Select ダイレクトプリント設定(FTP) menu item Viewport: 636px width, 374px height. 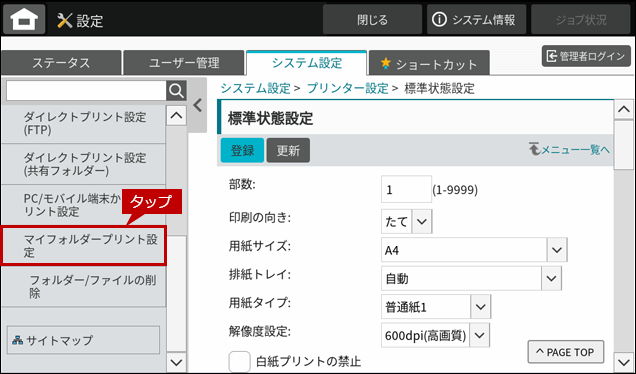tap(83, 124)
